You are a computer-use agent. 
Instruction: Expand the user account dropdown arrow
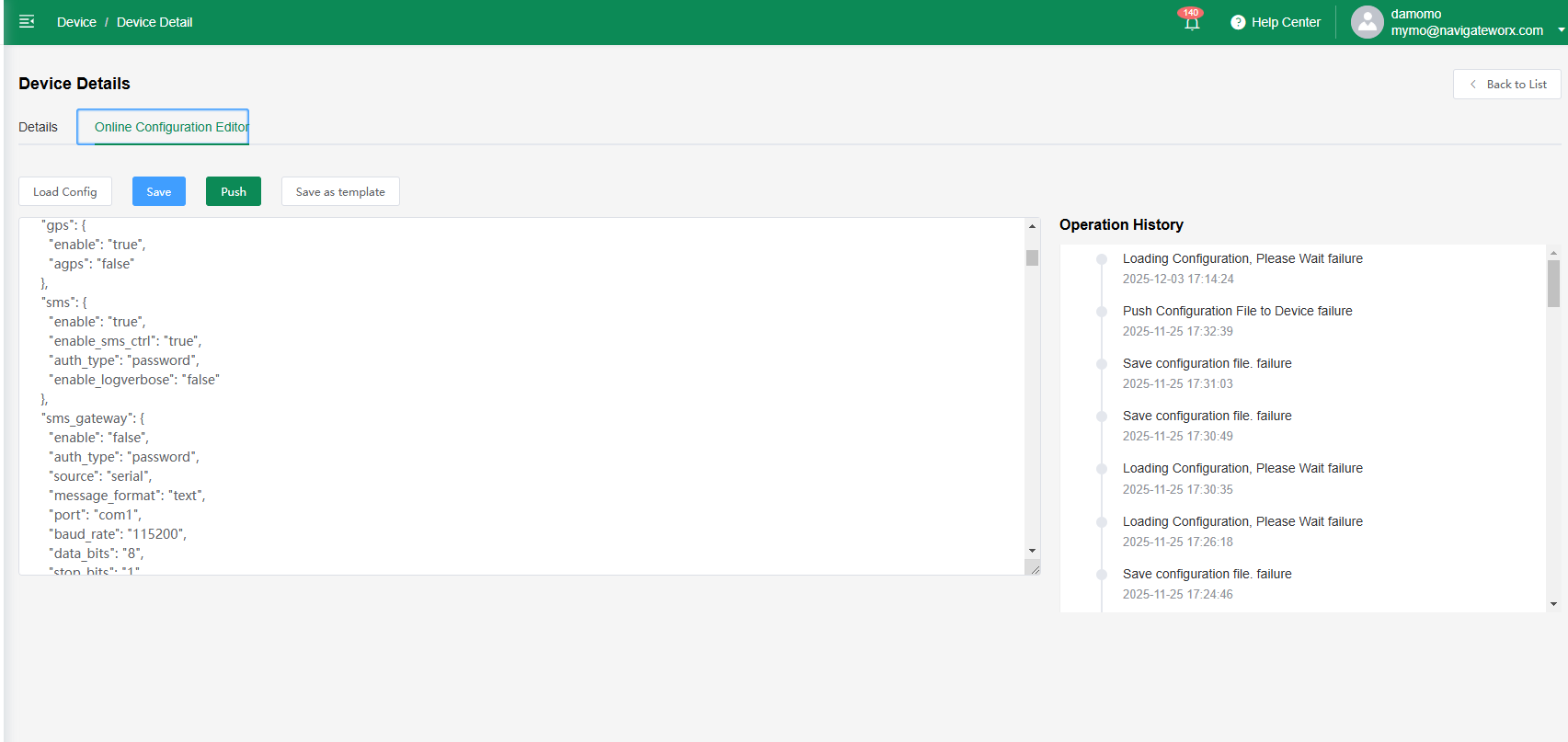[x=1561, y=30]
